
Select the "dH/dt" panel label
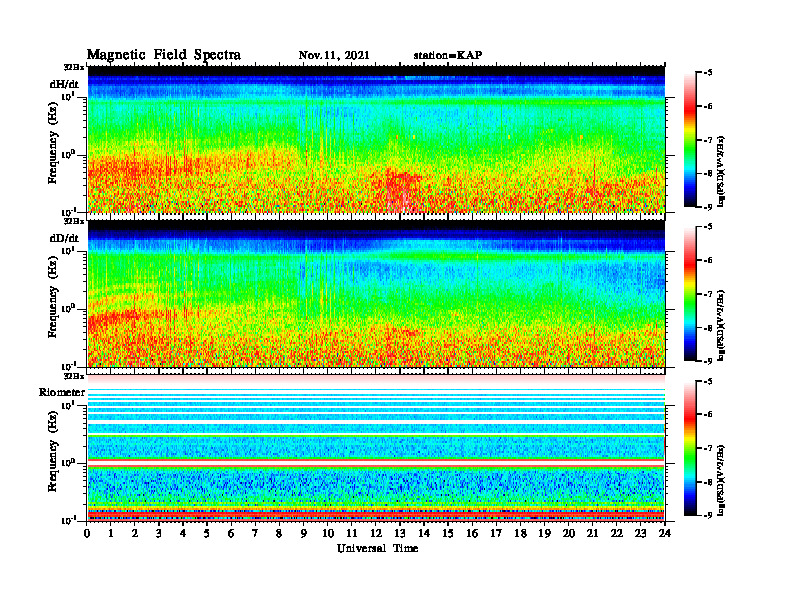coord(64,84)
